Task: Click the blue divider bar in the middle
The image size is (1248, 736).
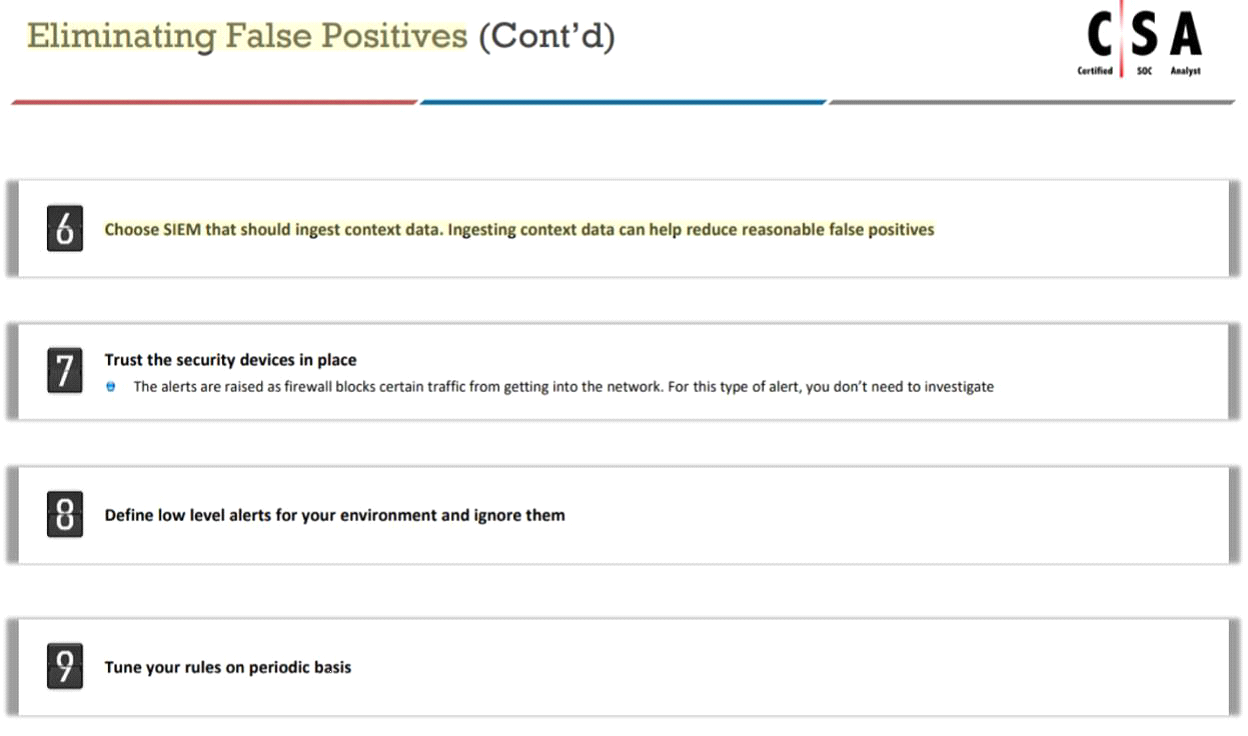Action: click(623, 102)
